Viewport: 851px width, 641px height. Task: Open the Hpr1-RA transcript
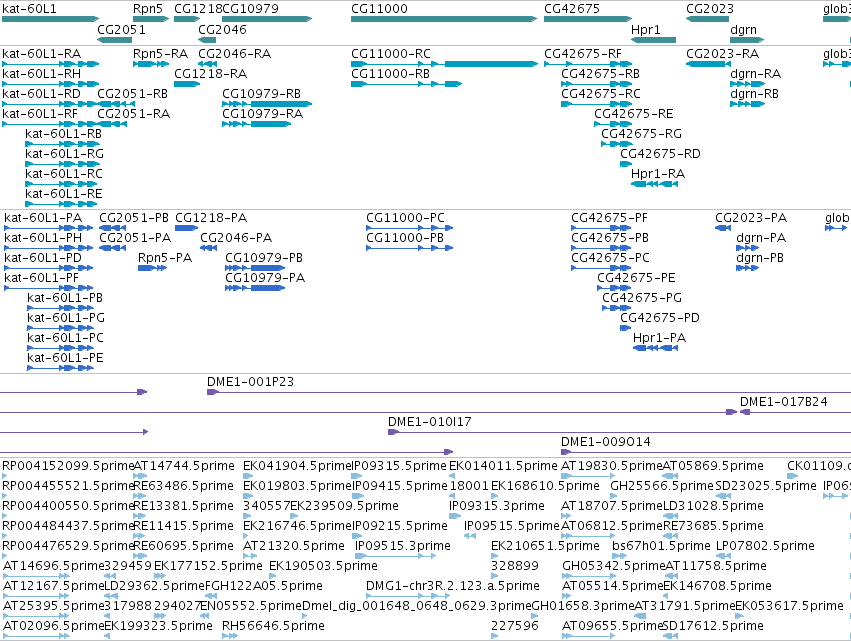(x=655, y=184)
